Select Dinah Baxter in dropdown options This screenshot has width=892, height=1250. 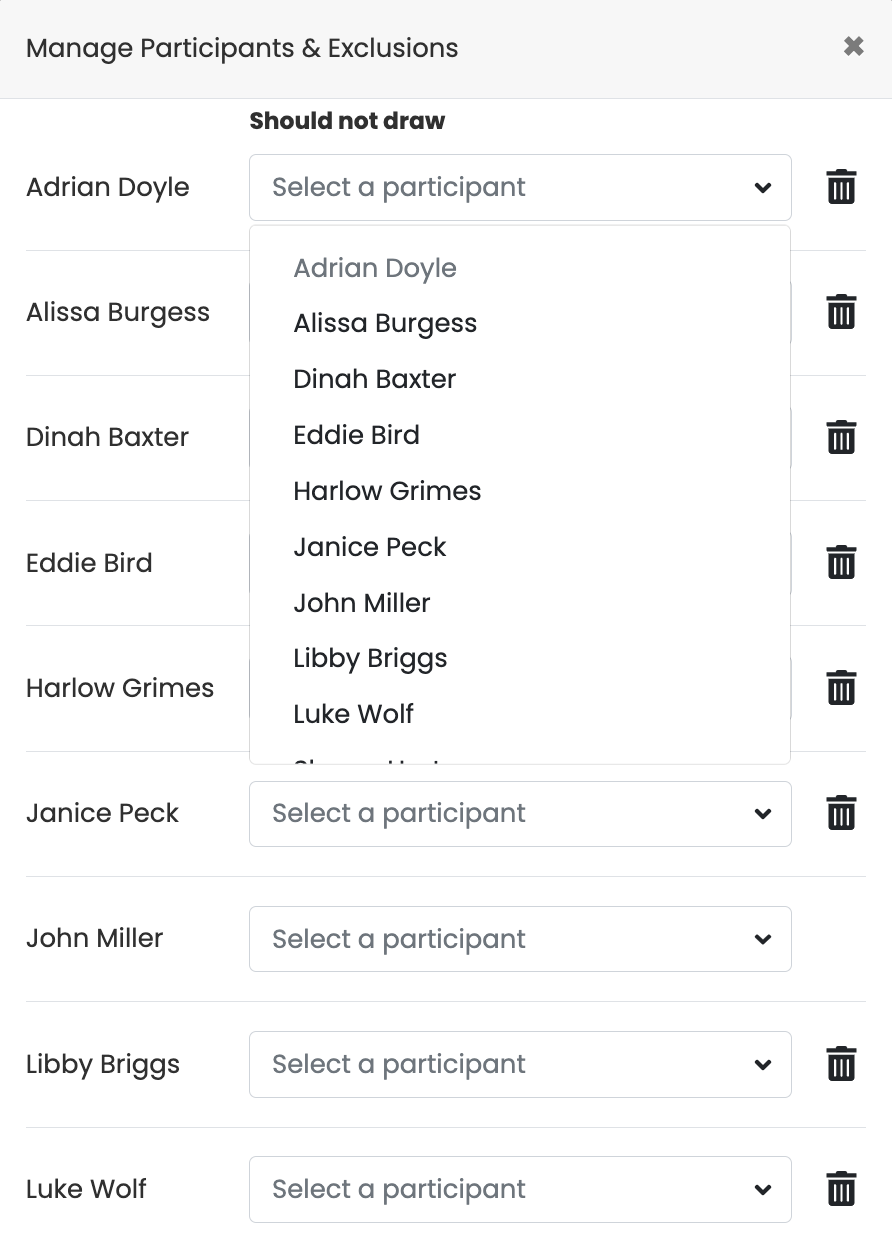[374, 379]
